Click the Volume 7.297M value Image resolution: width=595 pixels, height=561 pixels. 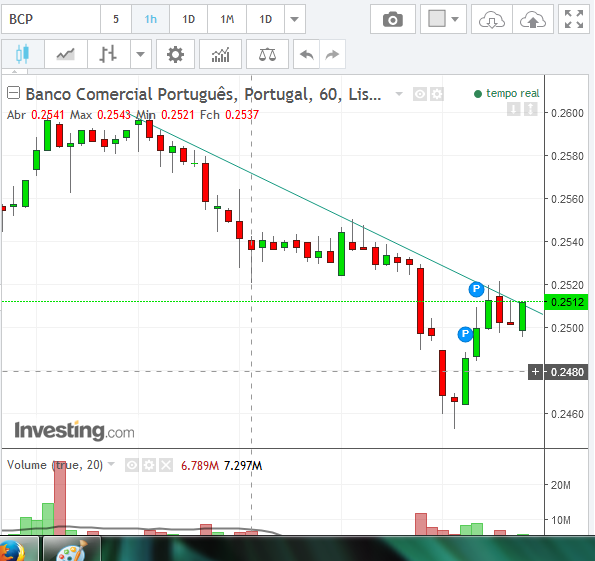click(243, 465)
